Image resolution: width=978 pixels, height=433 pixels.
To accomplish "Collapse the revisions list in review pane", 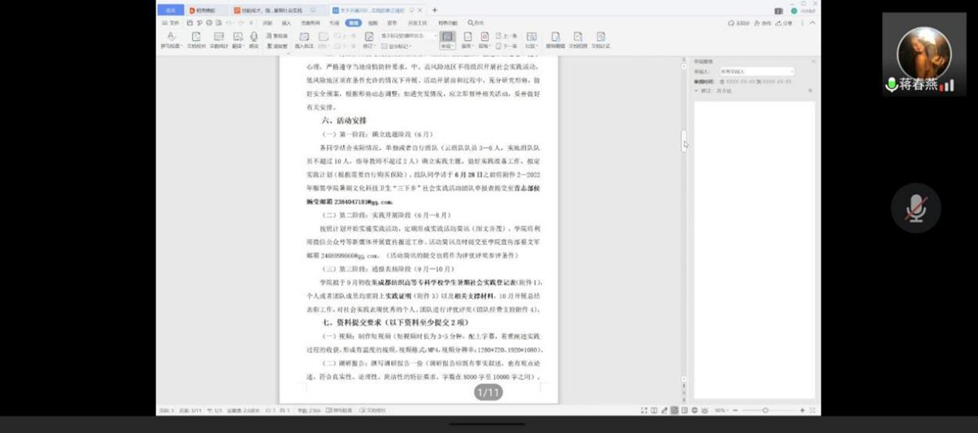I will tap(698, 90).
